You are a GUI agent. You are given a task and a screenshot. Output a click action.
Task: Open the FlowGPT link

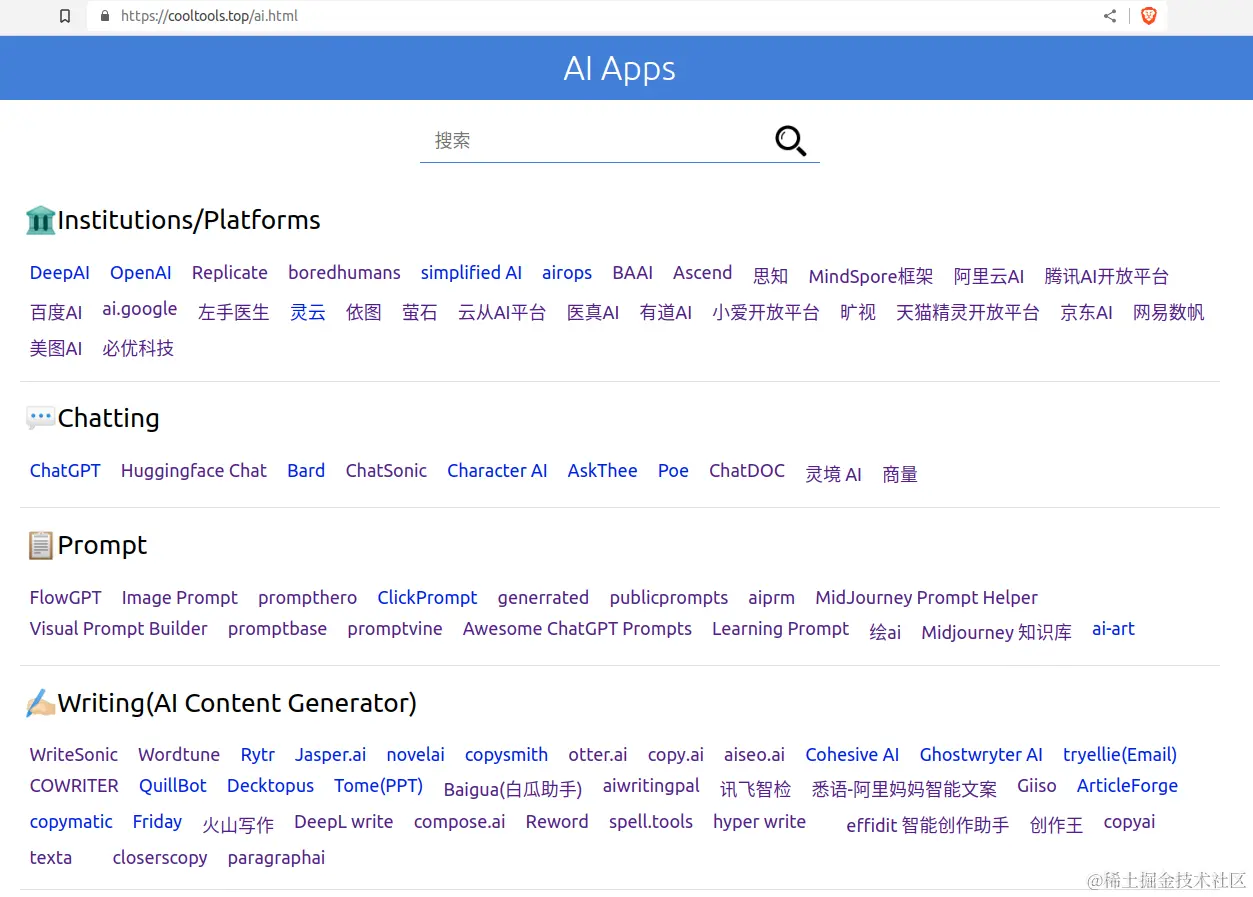(x=65, y=597)
